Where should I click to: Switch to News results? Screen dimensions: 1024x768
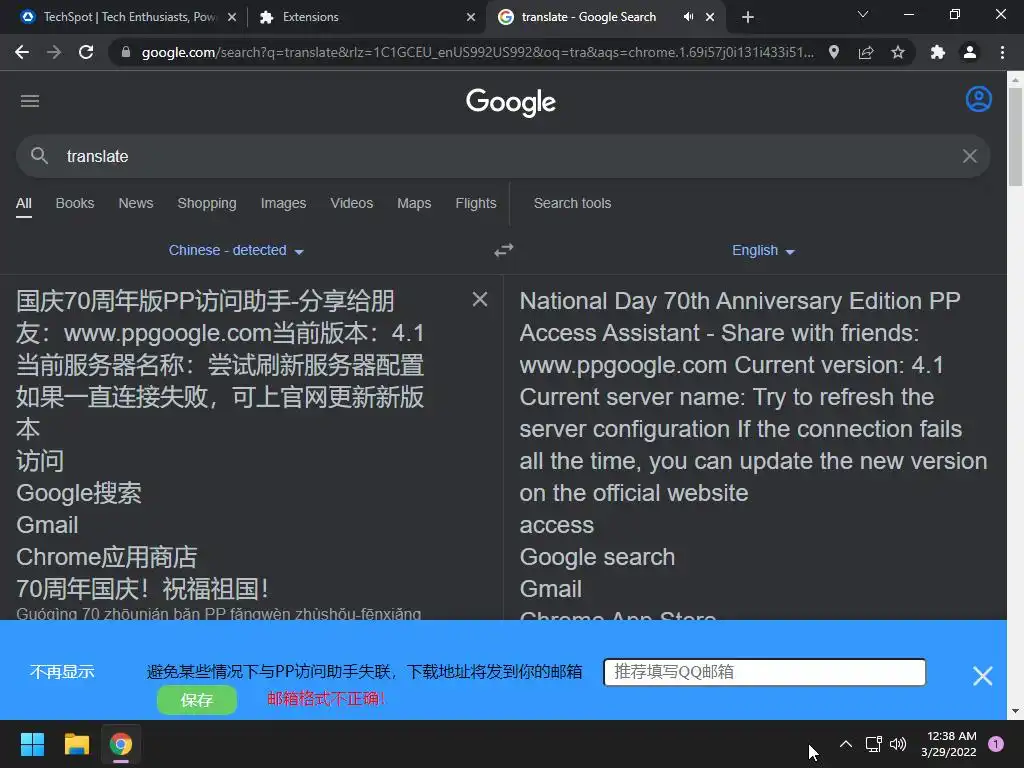click(x=136, y=203)
